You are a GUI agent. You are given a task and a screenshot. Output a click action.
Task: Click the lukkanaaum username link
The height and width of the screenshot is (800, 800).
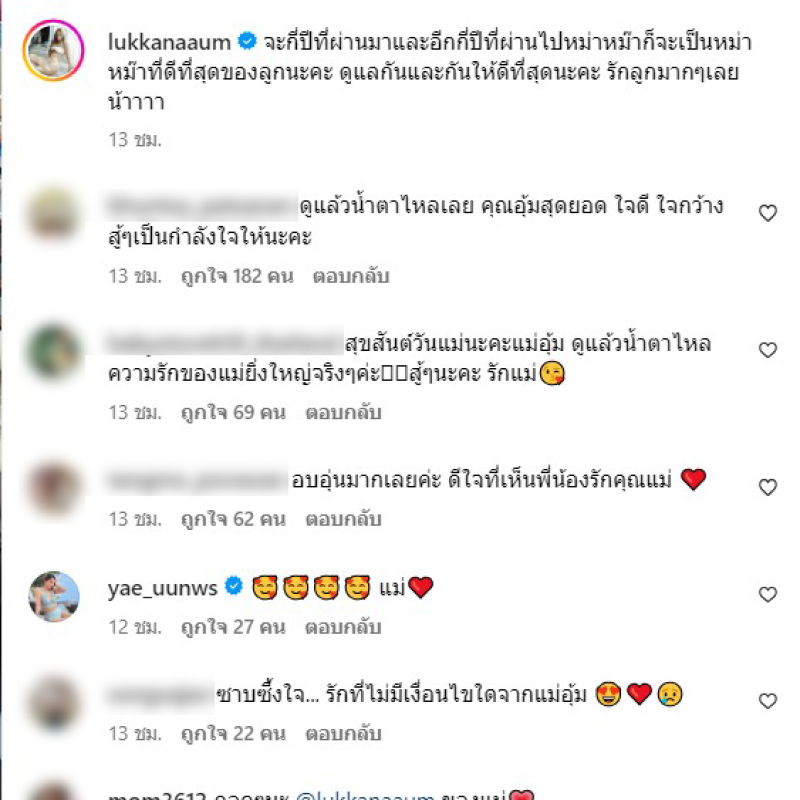[169, 42]
